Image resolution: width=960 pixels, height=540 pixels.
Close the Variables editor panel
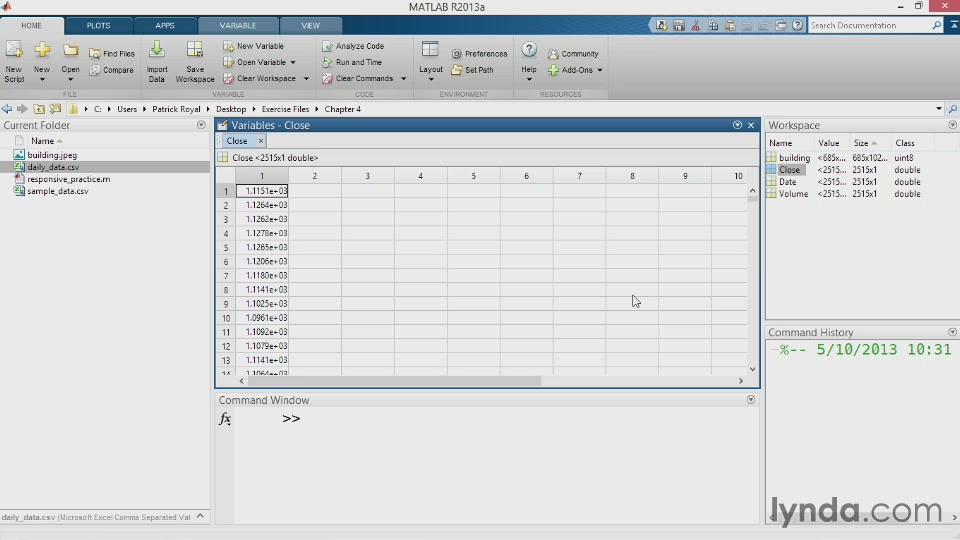pyautogui.click(x=751, y=125)
